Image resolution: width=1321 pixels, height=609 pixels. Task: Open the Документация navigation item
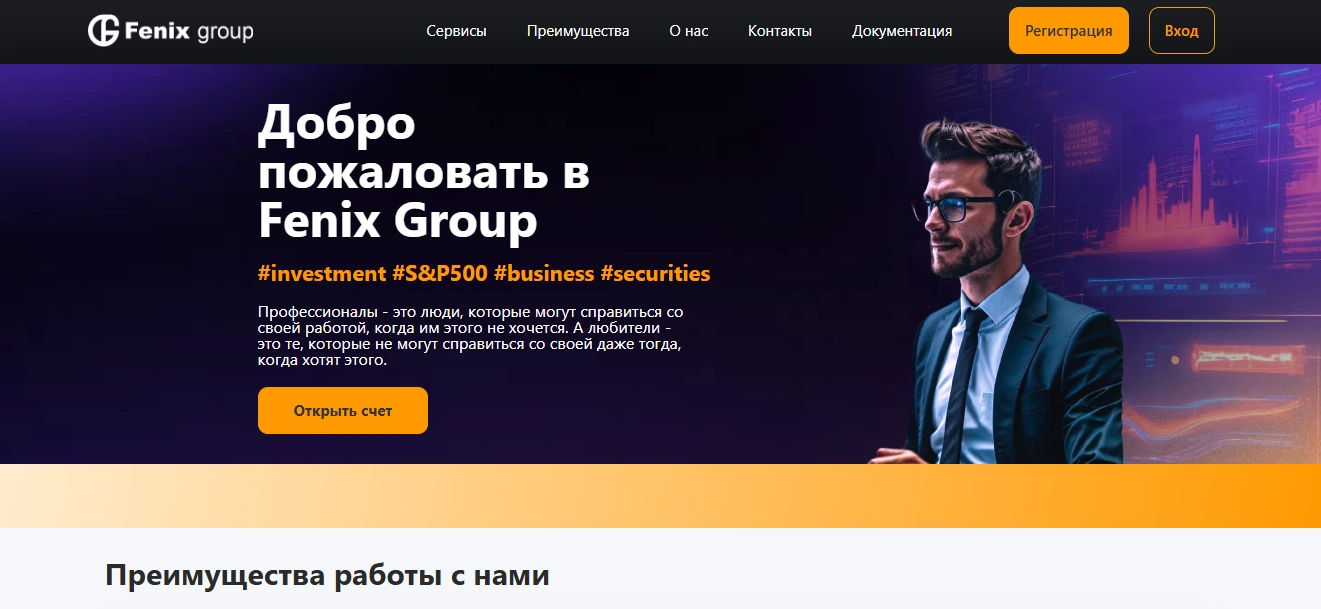(x=902, y=31)
